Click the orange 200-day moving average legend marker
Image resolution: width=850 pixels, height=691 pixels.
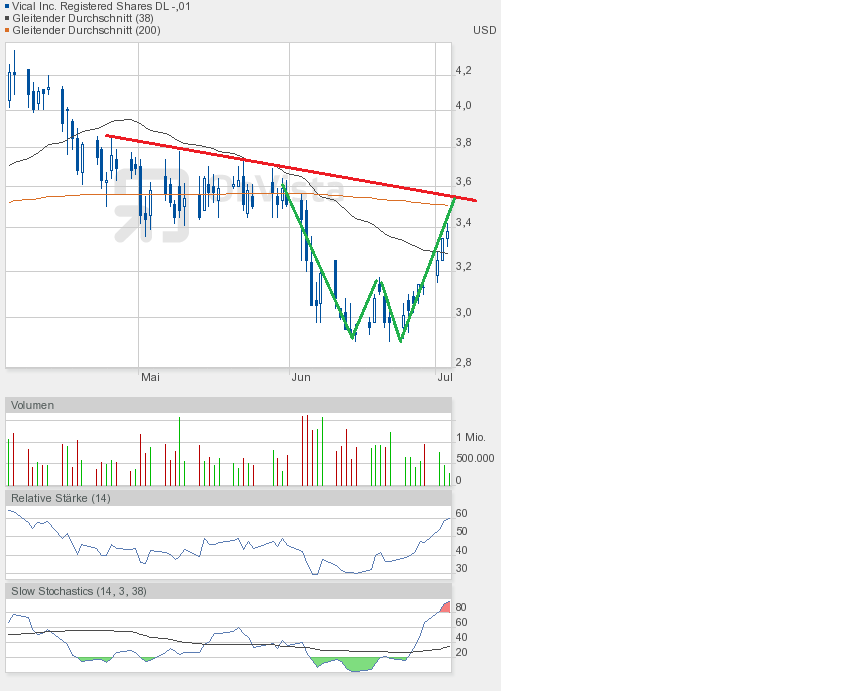pyautogui.click(x=8, y=30)
